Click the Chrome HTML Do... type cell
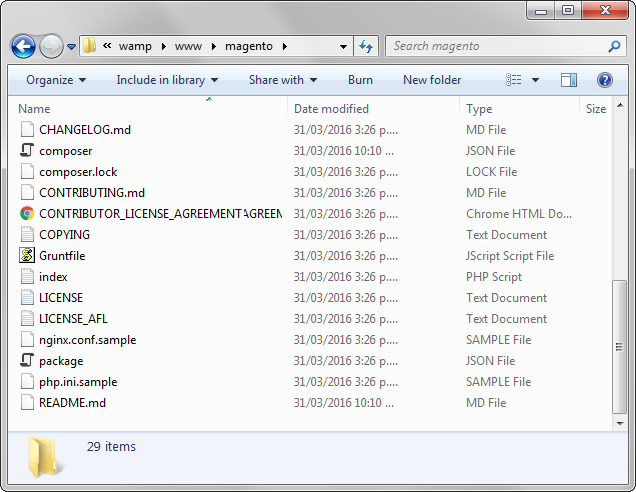Screen dimensions: 636x492 [519, 214]
